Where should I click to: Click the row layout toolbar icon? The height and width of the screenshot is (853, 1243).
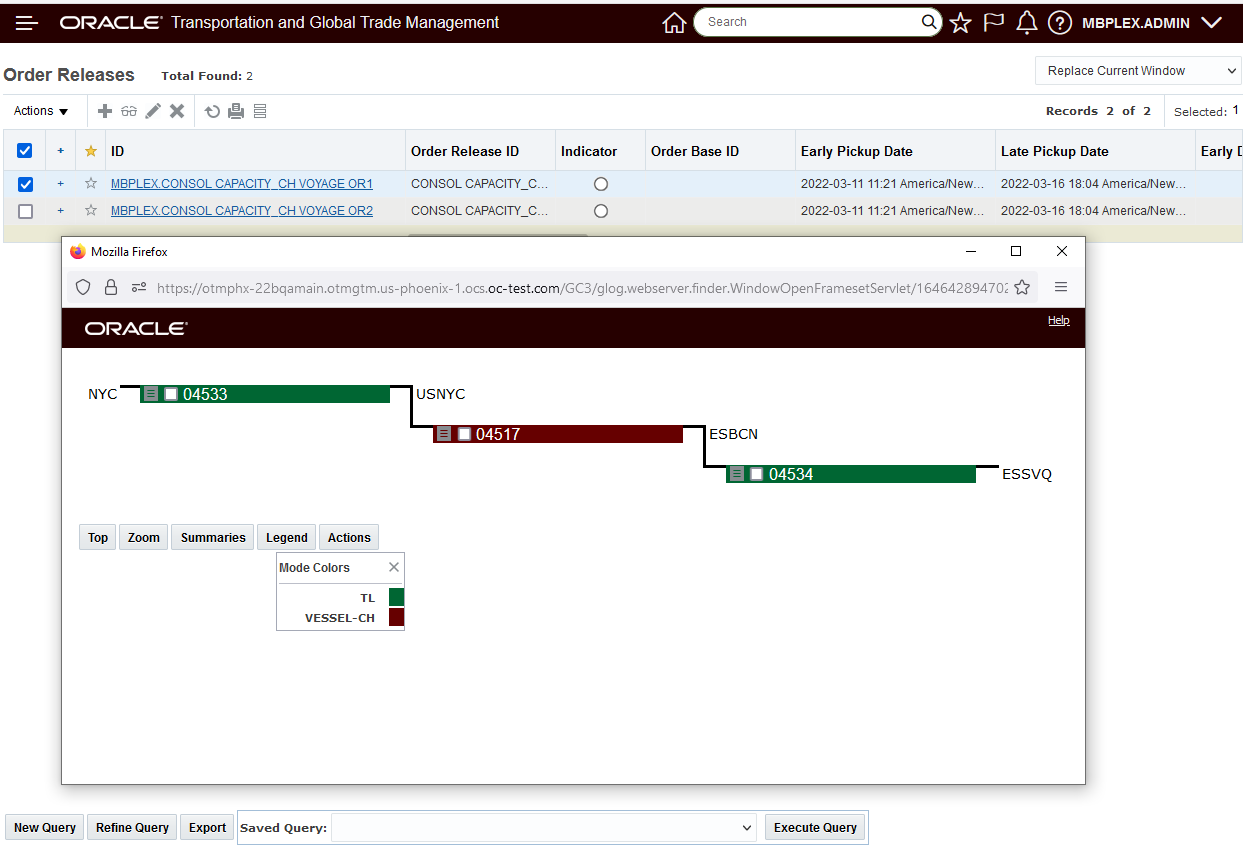click(260, 111)
